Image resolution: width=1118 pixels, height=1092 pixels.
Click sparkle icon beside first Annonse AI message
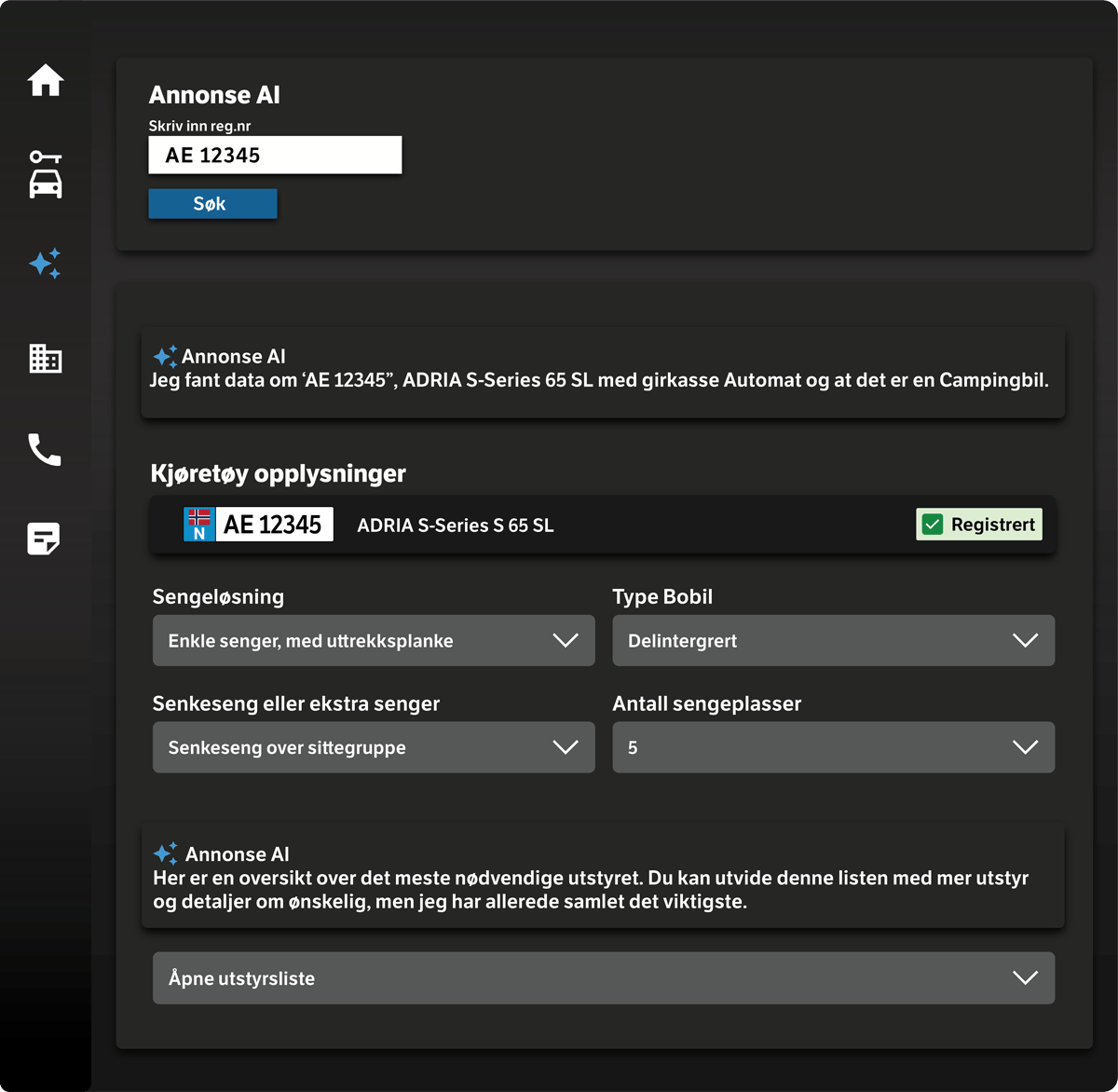point(165,356)
